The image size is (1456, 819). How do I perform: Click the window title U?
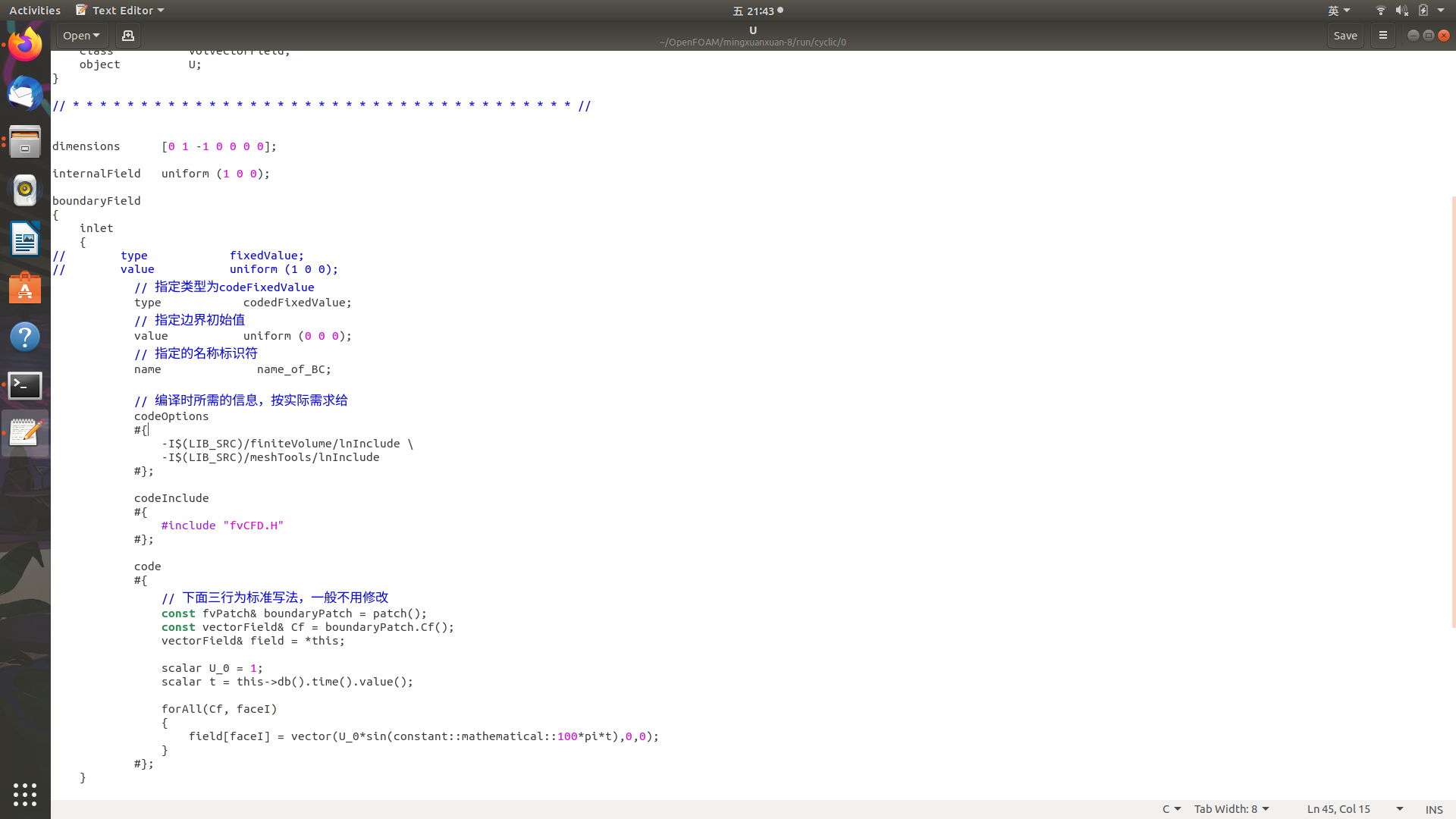pos(753,30)
